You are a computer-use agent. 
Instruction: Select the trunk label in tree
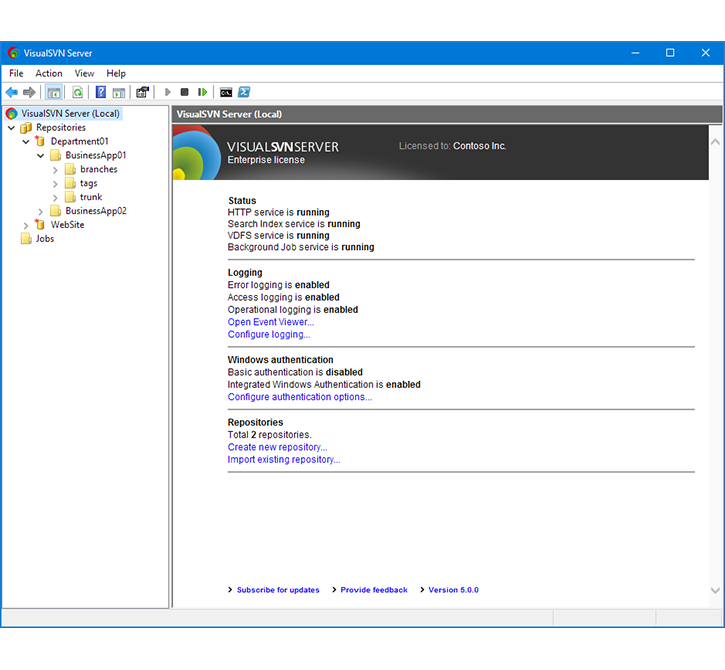(91, 197)
